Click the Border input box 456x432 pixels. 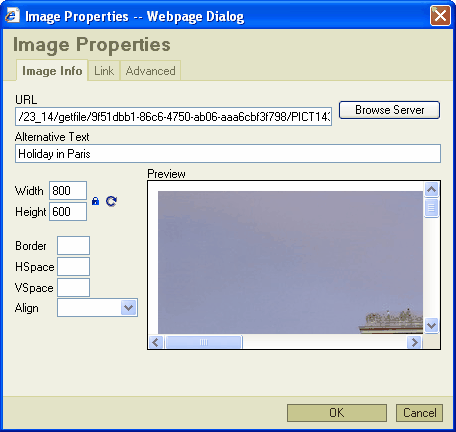coord(73,246)
